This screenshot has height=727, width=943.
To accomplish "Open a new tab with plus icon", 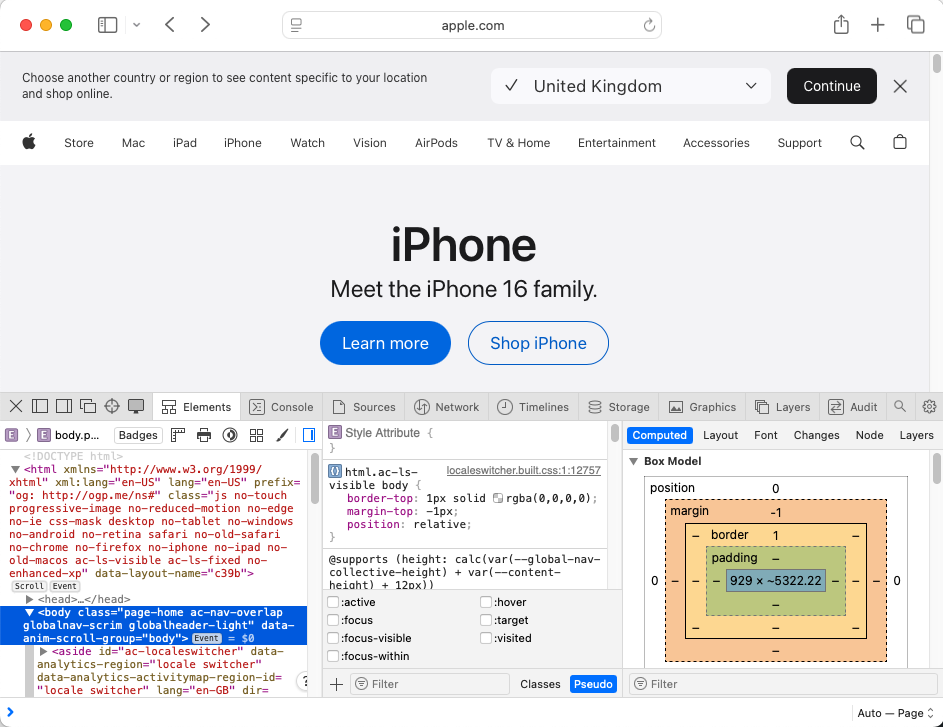I will [x=877, y=25].
